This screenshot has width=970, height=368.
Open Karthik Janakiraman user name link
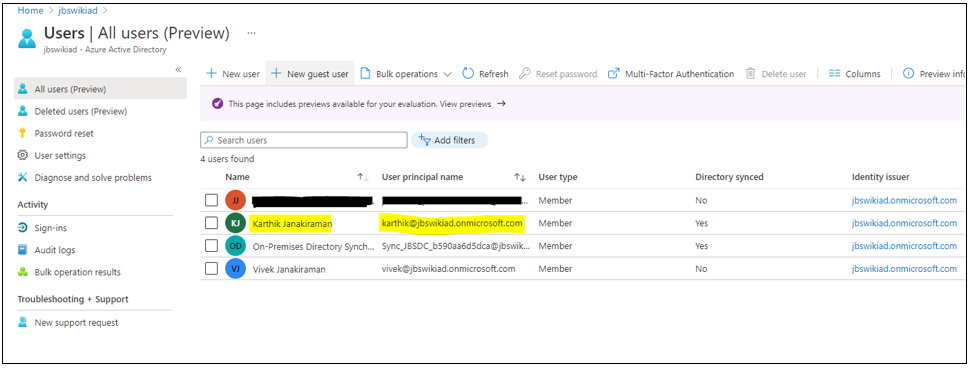[292, 223]
